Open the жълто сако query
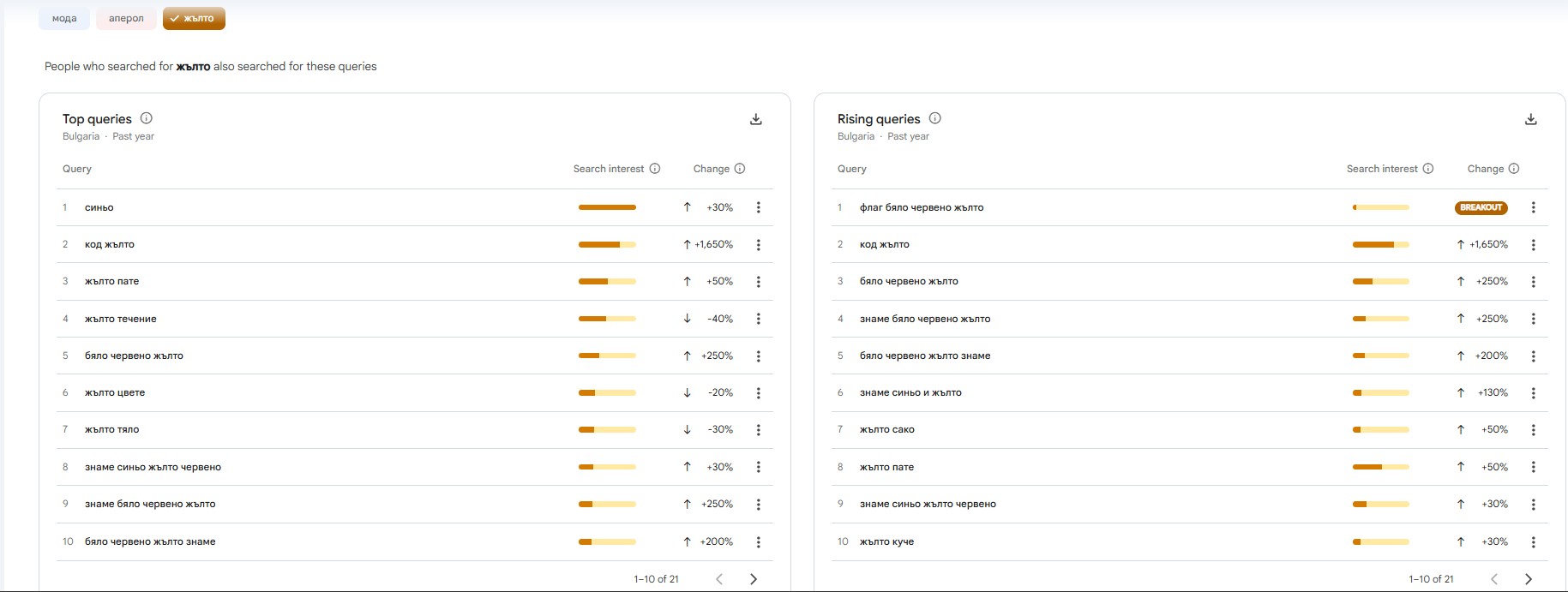This screenshot has height=592, width=1568. [x=887, y=430]
